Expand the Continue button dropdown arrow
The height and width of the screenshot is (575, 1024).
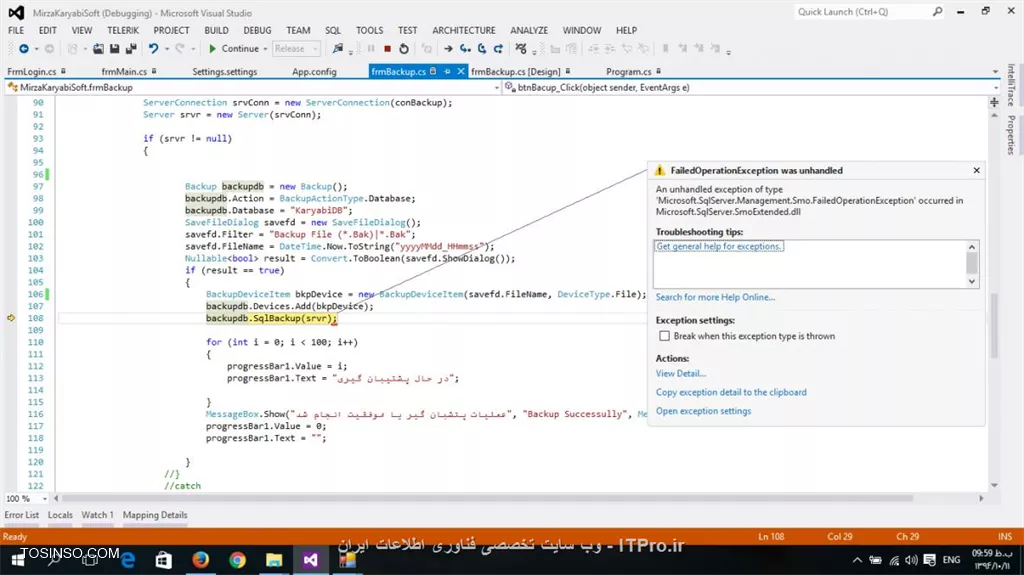pyautogui.click(x=265, y=48)
